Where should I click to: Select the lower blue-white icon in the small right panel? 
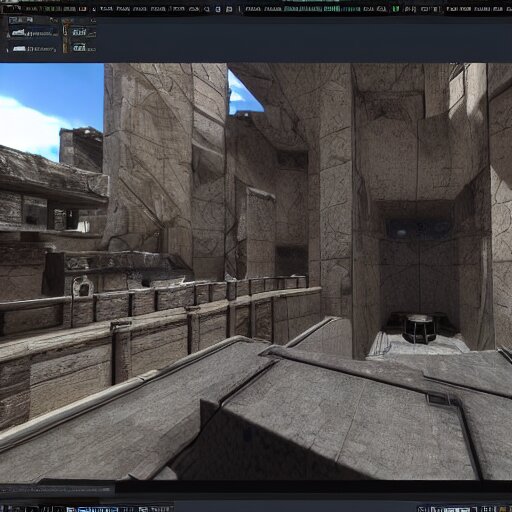(79, 47)
